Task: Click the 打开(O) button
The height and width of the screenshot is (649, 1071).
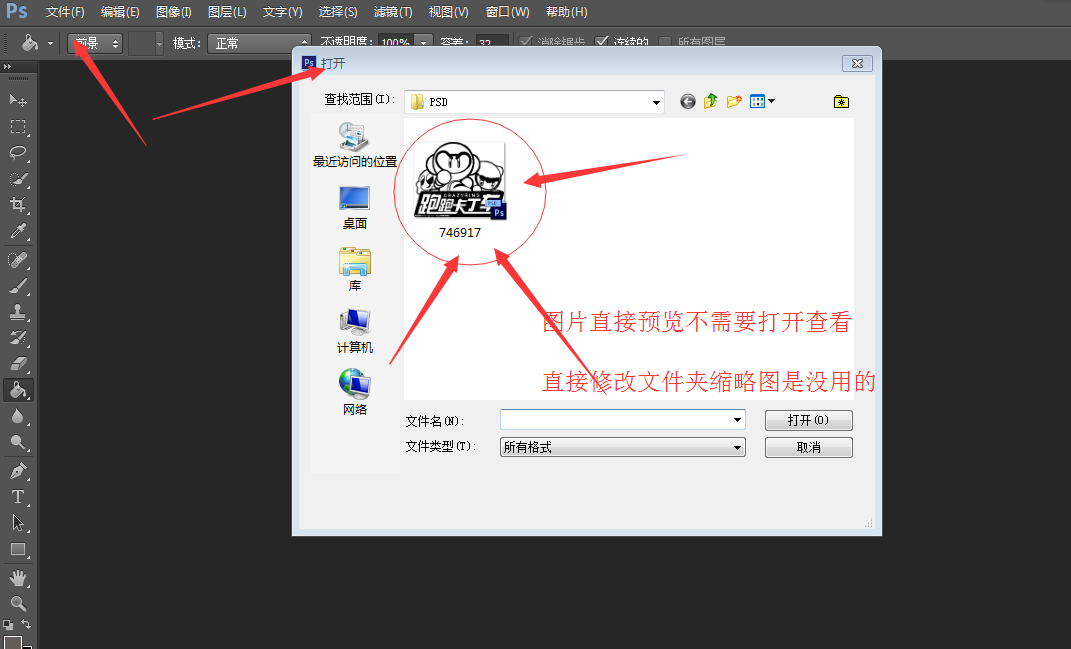Action: click(x=809, y=420)
